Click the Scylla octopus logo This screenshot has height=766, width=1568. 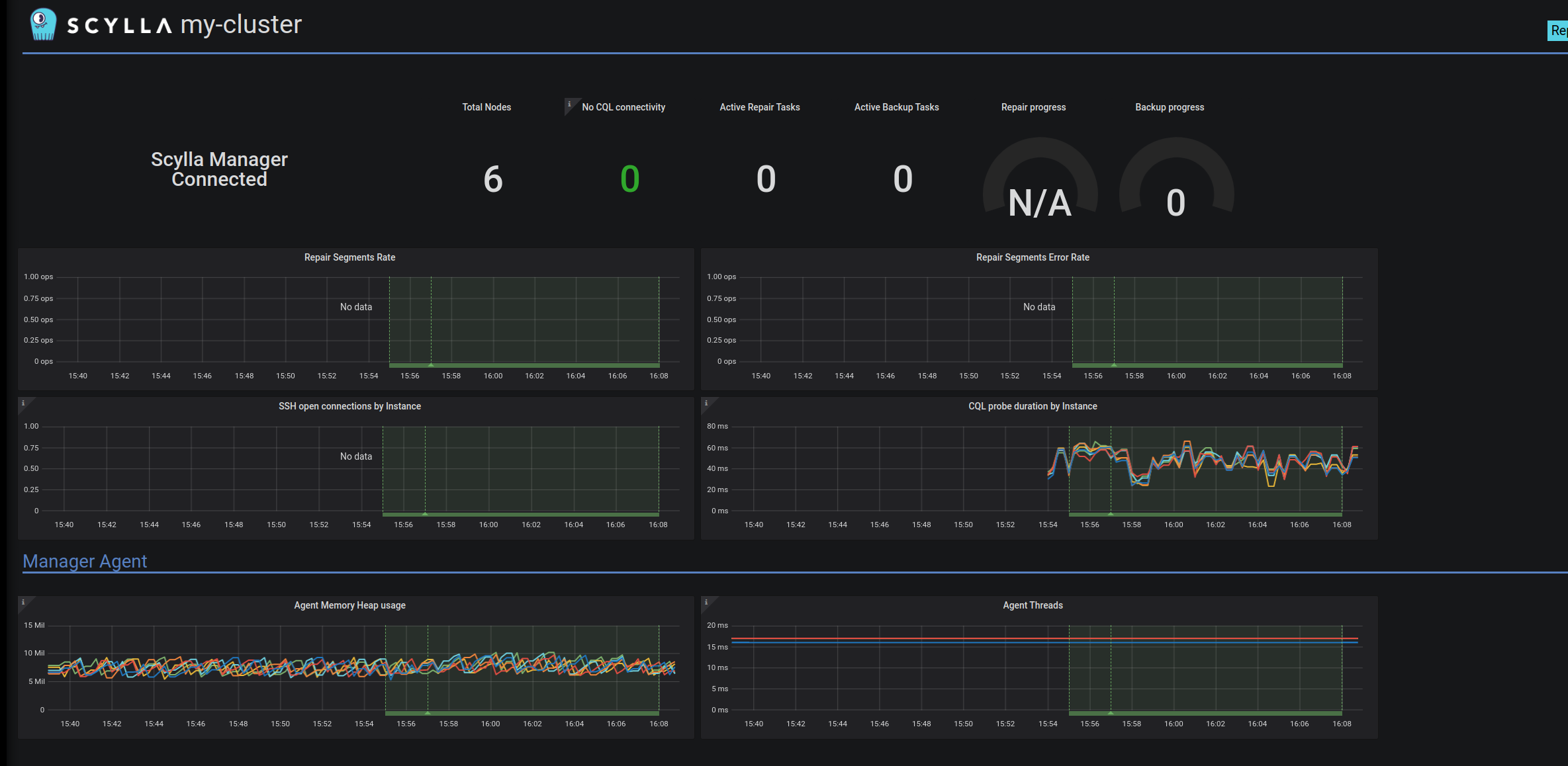coord(42,23)
